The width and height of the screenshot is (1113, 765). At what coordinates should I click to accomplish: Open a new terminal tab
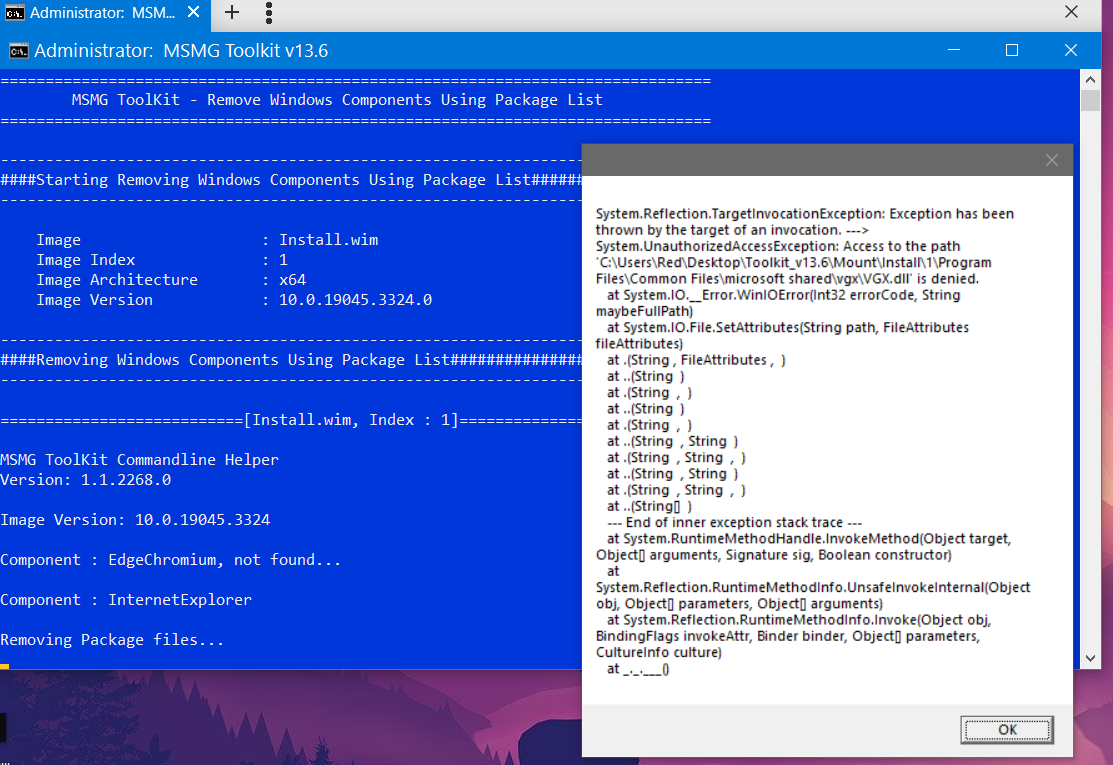[x=231, y=12]
